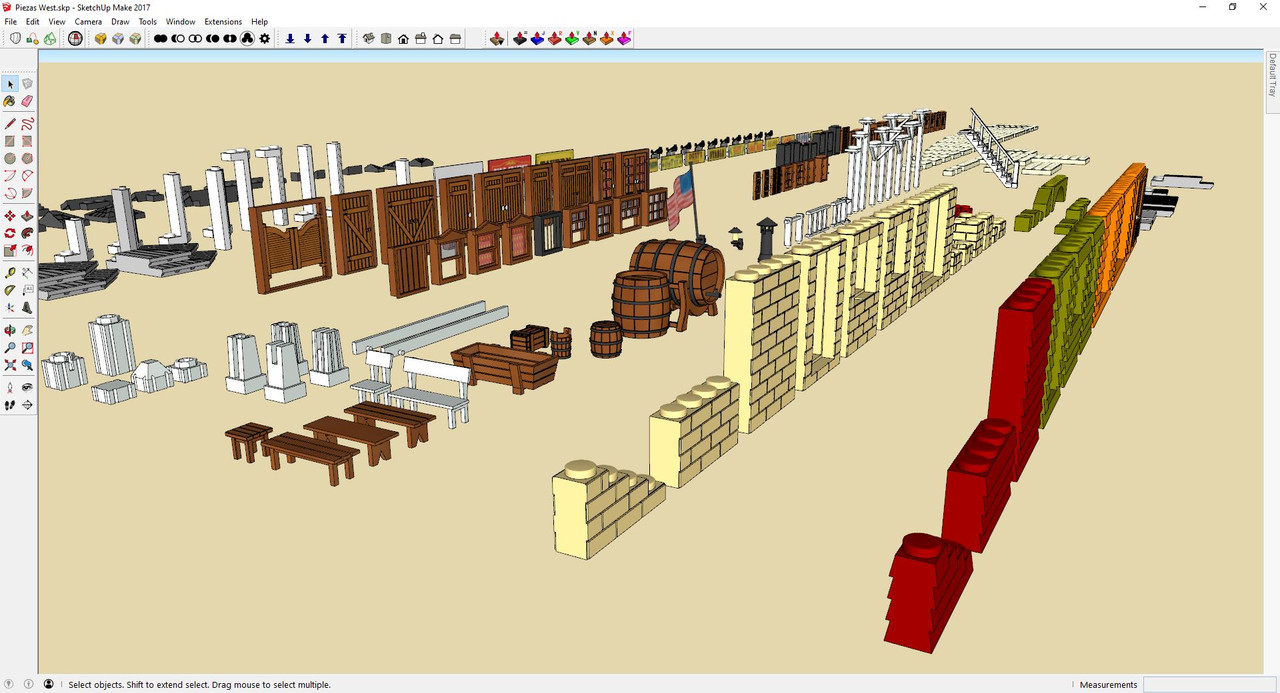Click the first blue down arrow icon

pyautogui.click(x=290, y=39)
